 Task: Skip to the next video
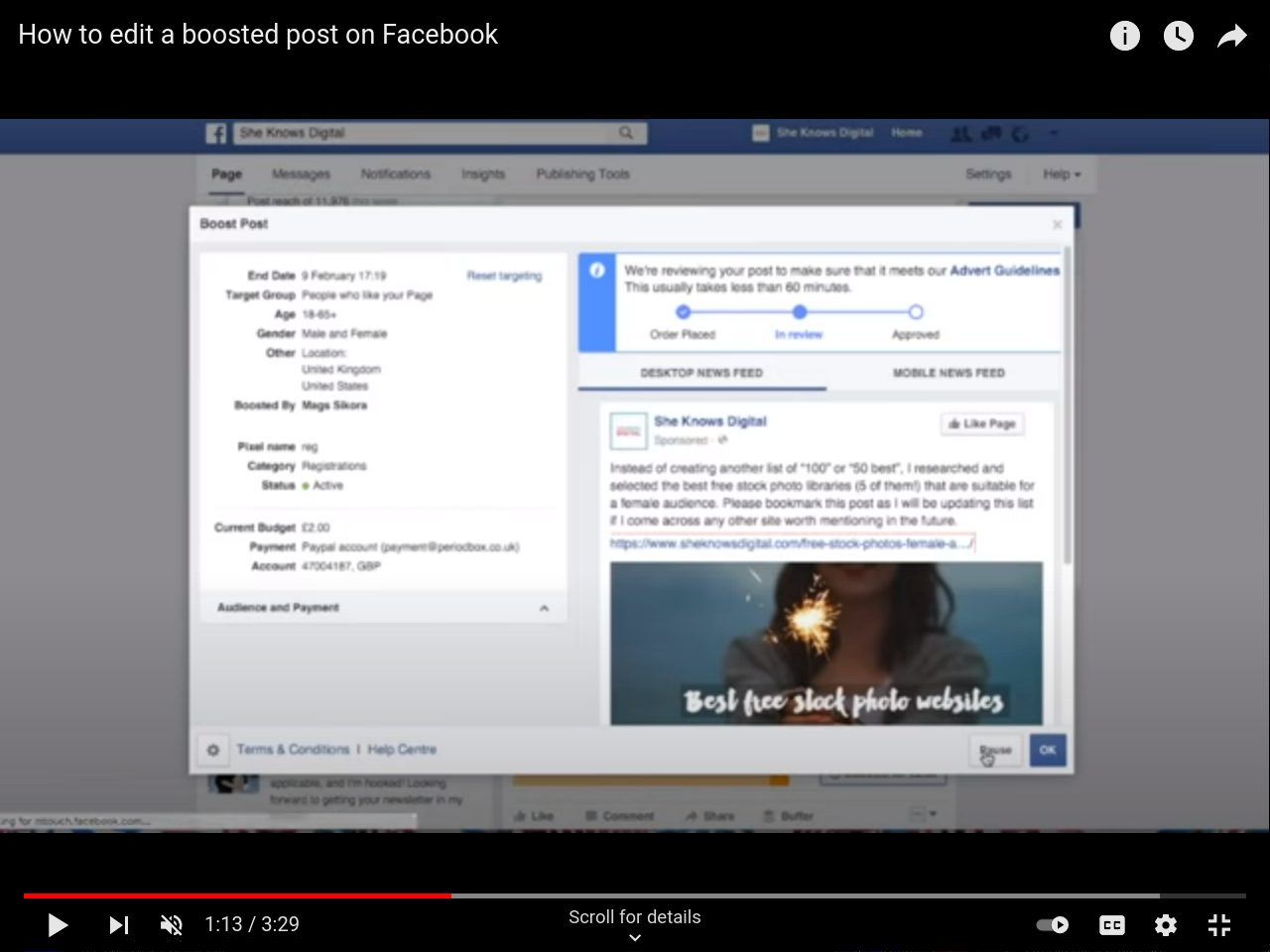[x=119, y=925]
